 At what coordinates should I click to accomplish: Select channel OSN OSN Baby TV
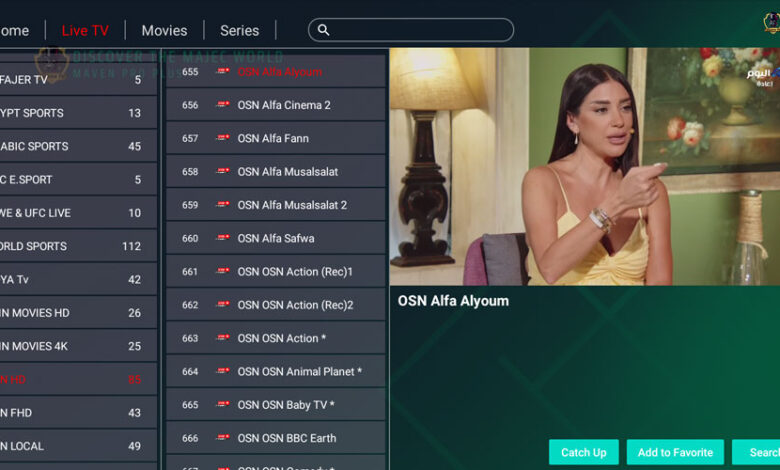coord(276,405)
